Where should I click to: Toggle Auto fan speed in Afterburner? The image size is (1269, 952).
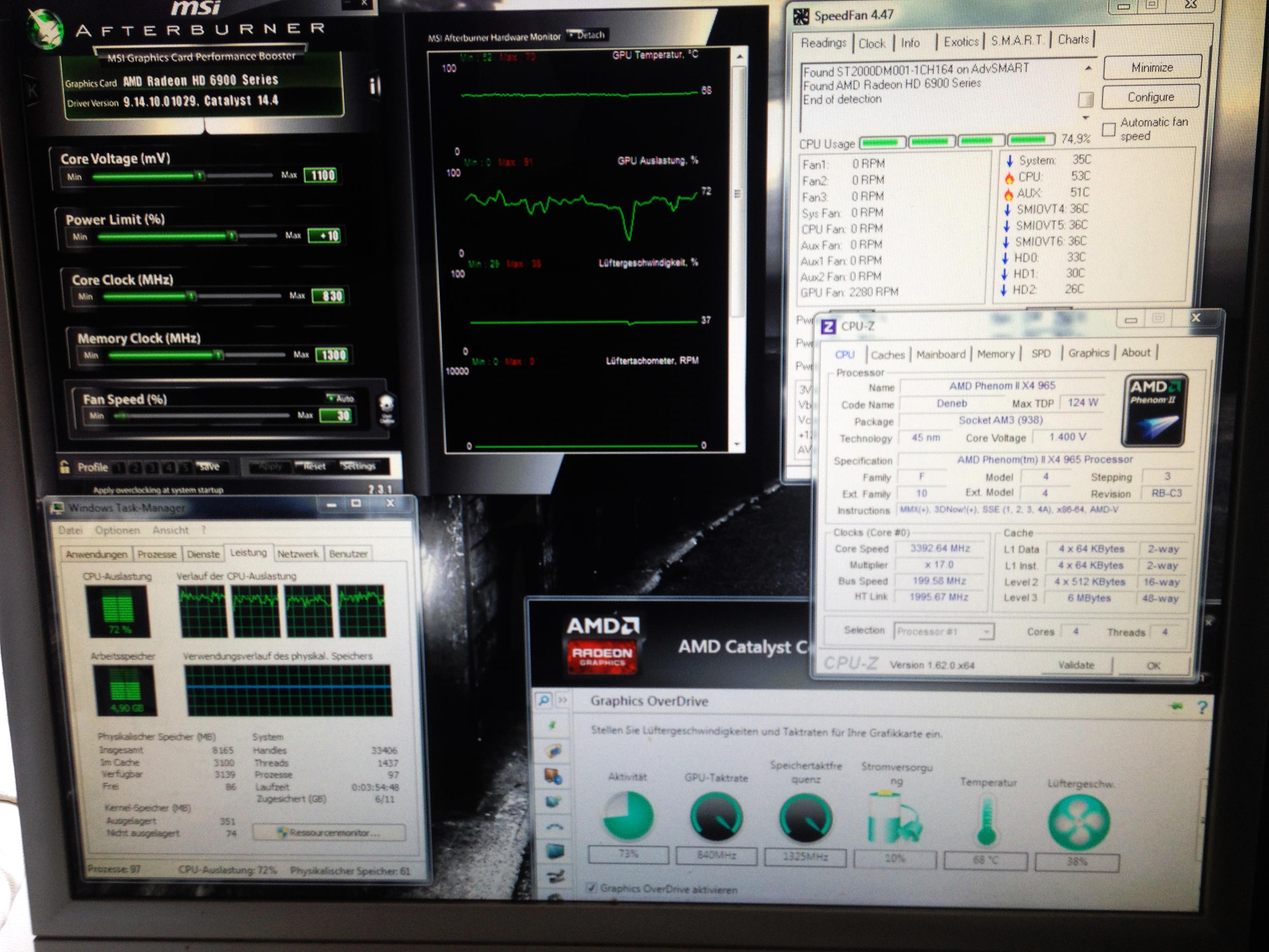tap(341, 398)
